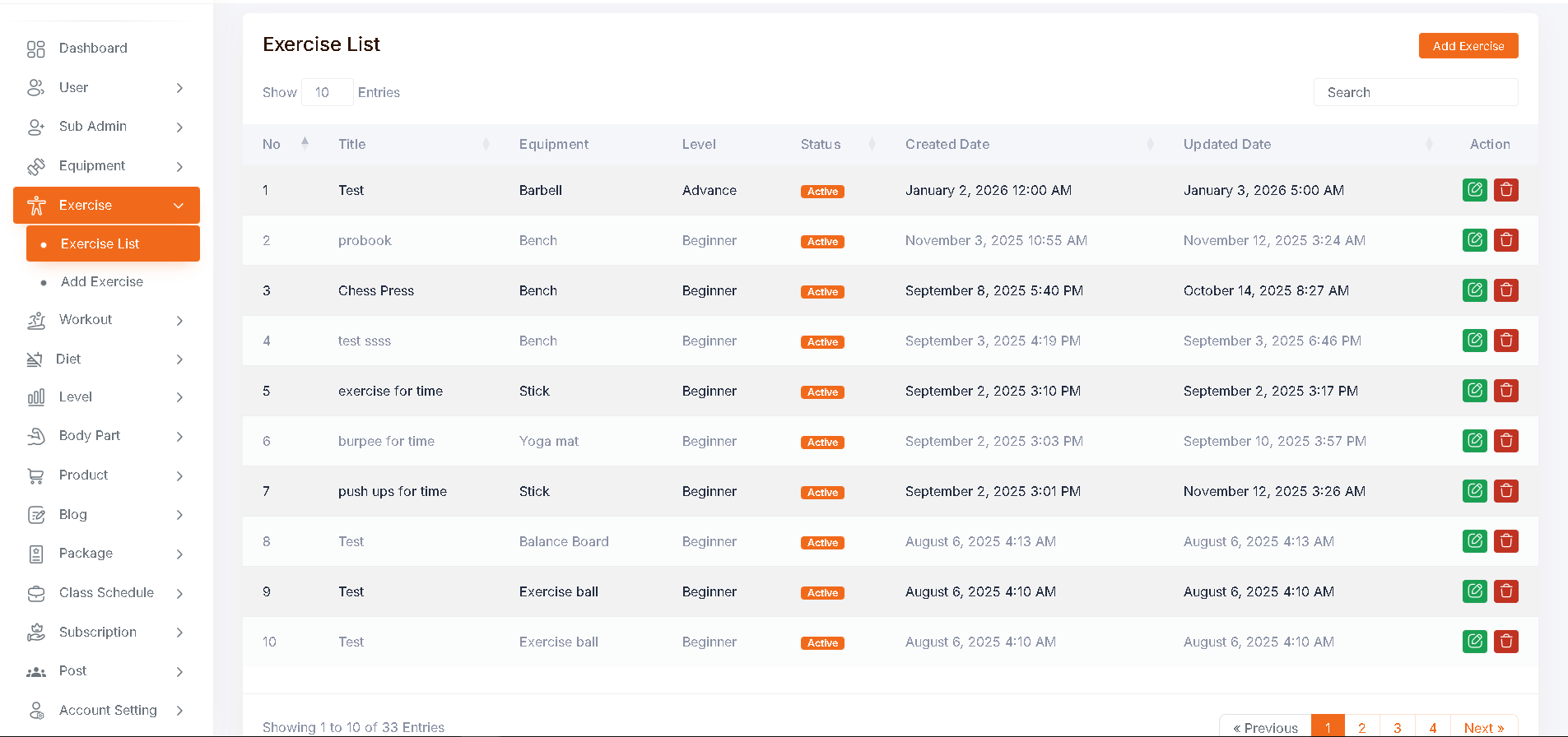Click the edit icon for Chess Press
This screenshot has width=1568, height=737.
click(1474, 290)
